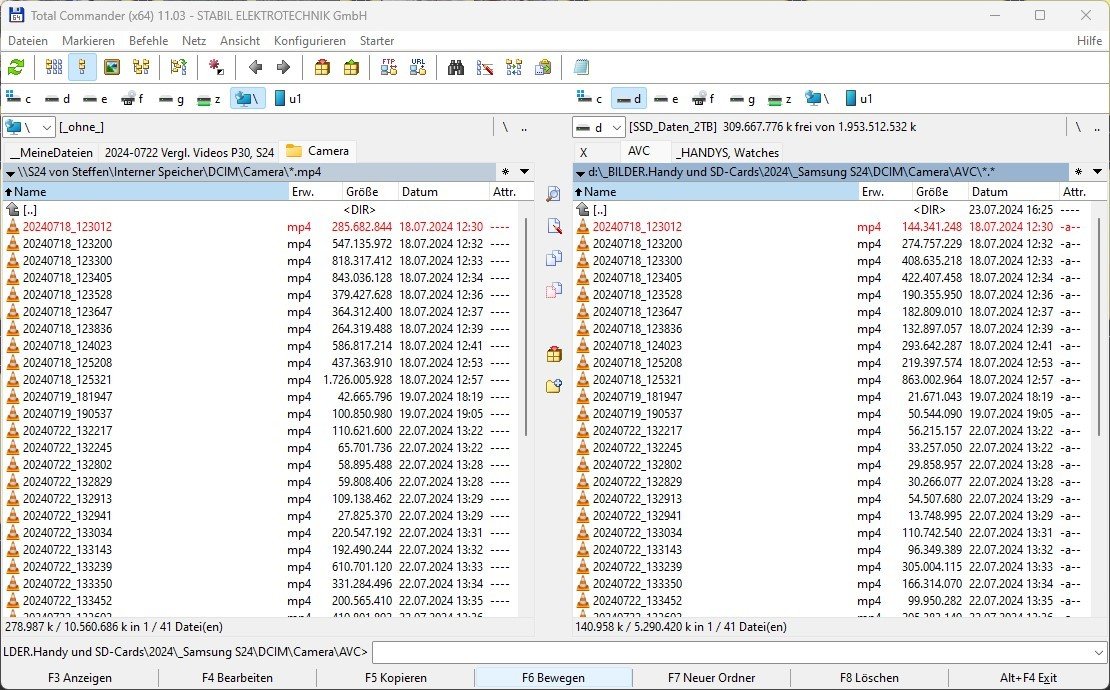
Task: Click the back arrow in toolbar
Action: pyautogui.click(x=255, y=68)
